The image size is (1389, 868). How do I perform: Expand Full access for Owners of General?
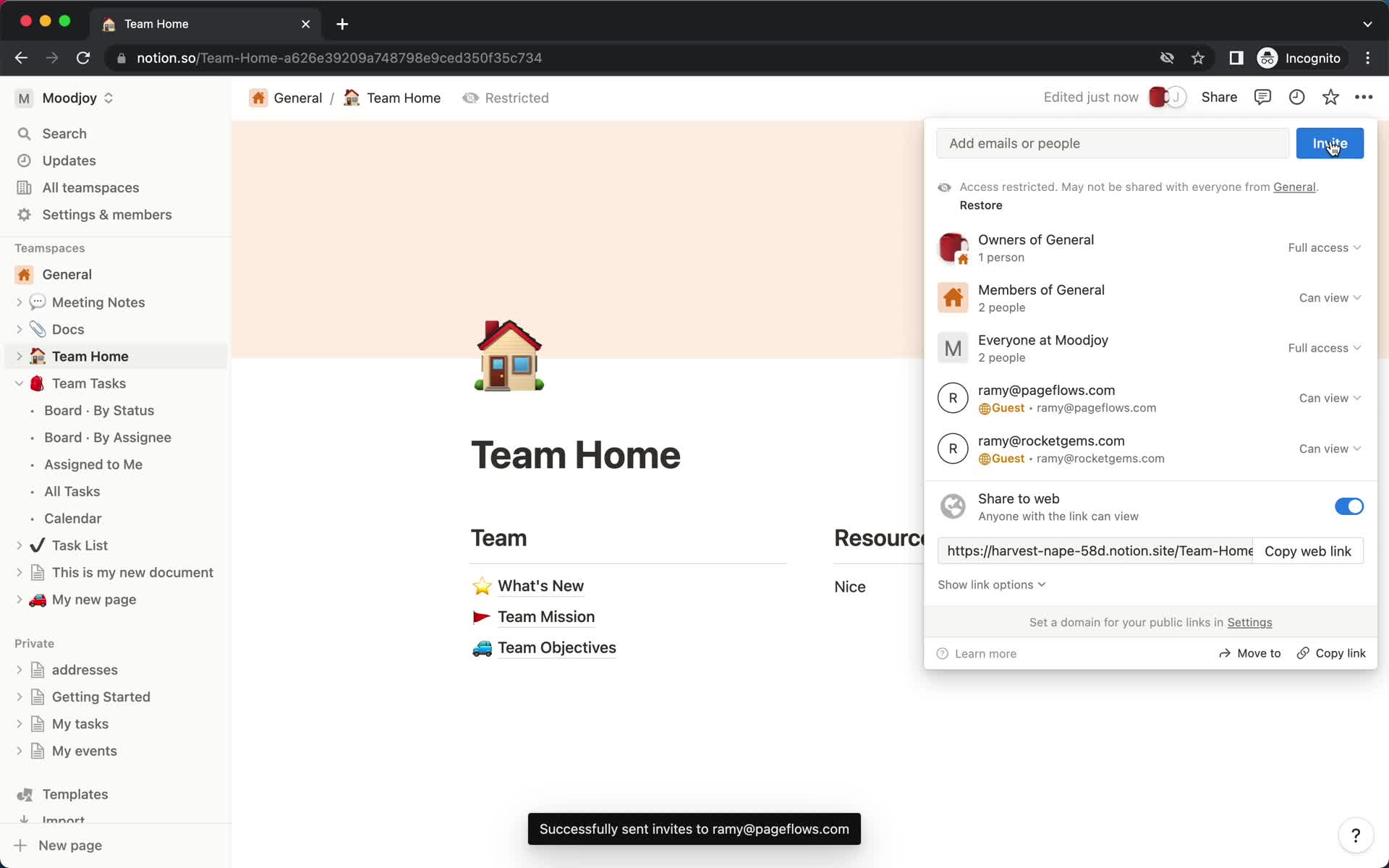pos(1323,247)
